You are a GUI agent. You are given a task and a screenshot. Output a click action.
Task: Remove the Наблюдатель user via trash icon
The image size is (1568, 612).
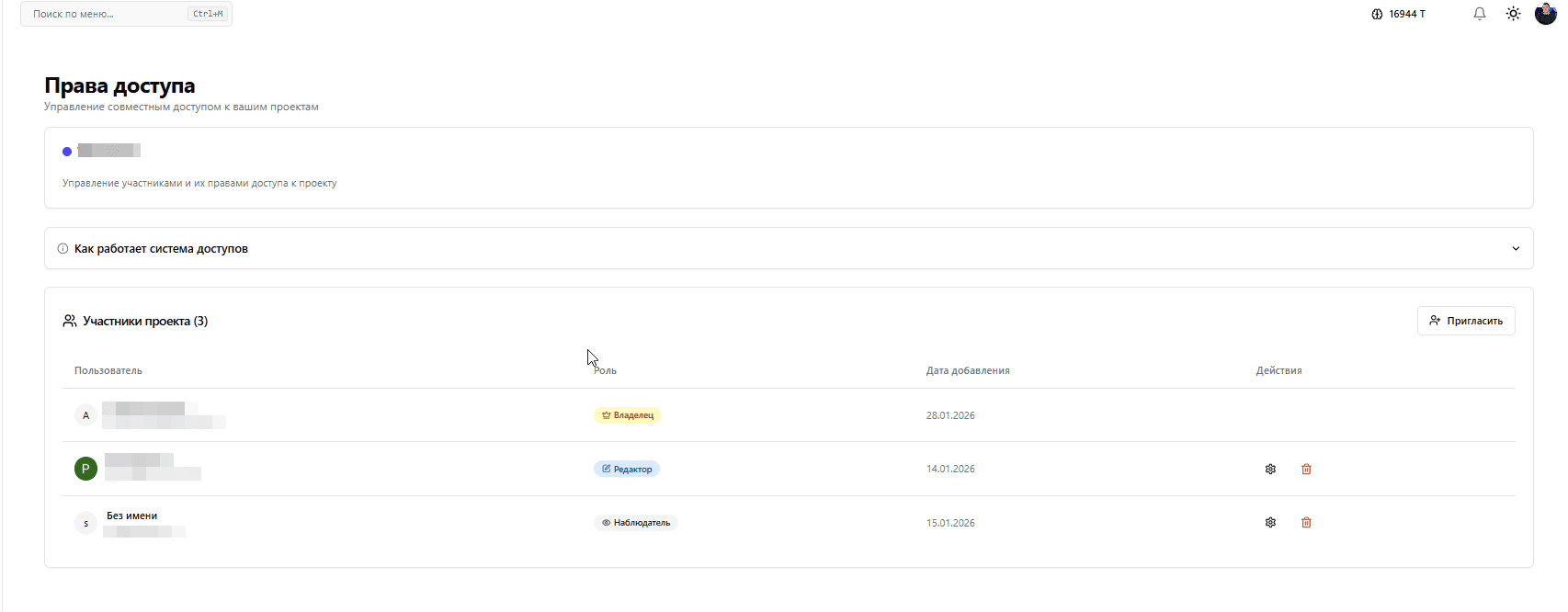coord(1306,523)
